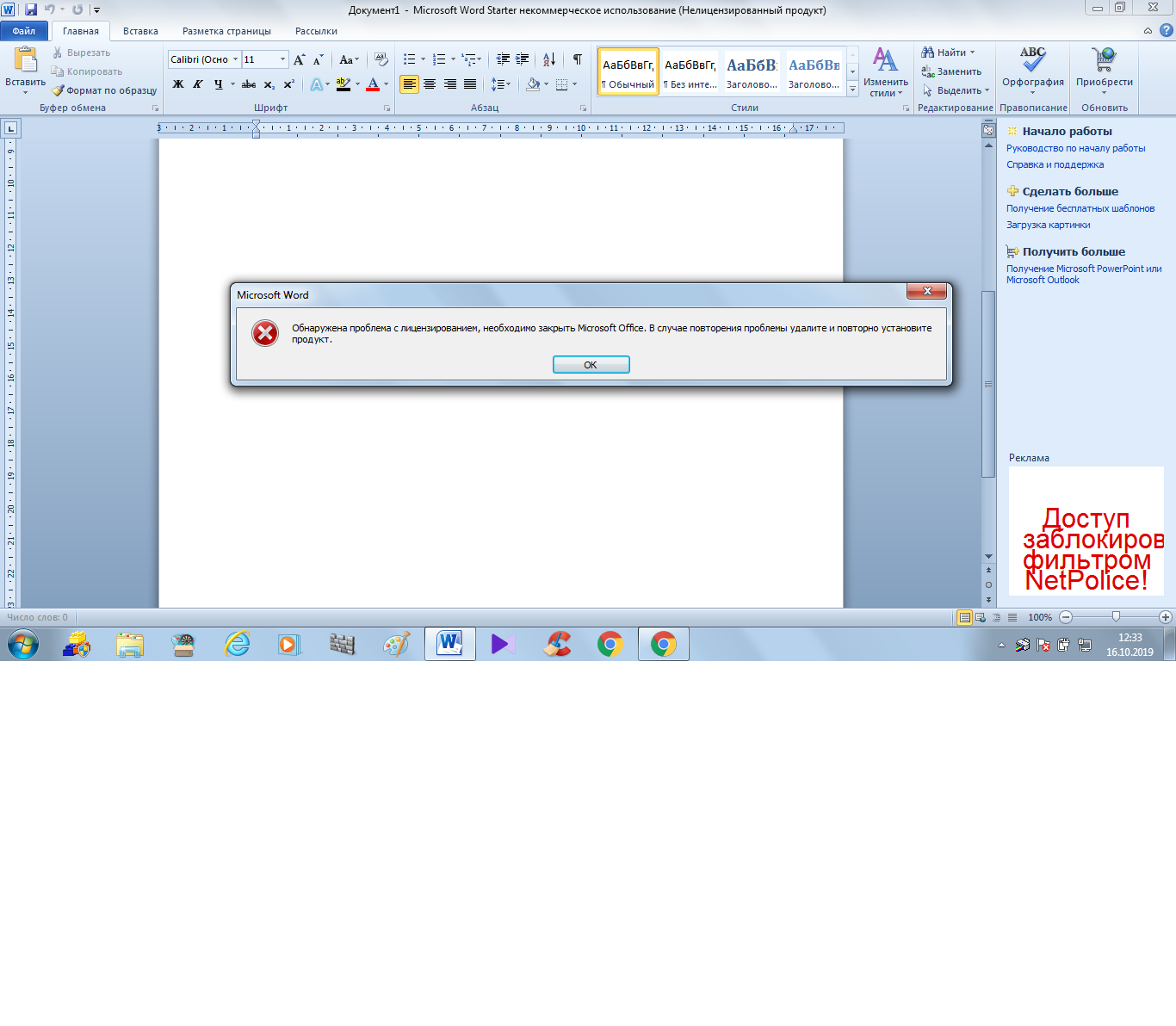Viewport: 1176px width, 1026px height.
Task: Click the bullets list icon
Action: [410, 59]
